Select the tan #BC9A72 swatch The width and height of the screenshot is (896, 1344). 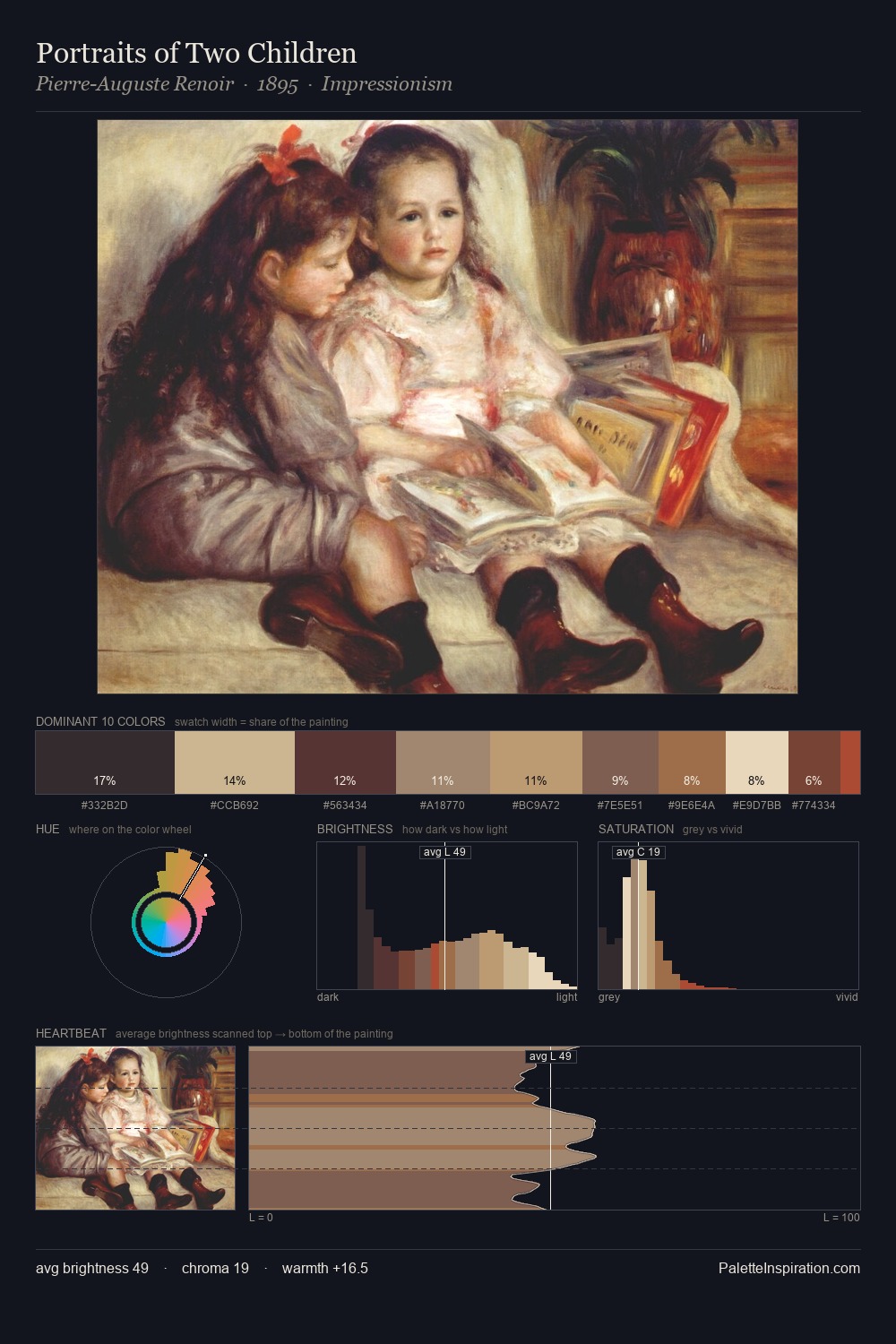pos(536,762)
